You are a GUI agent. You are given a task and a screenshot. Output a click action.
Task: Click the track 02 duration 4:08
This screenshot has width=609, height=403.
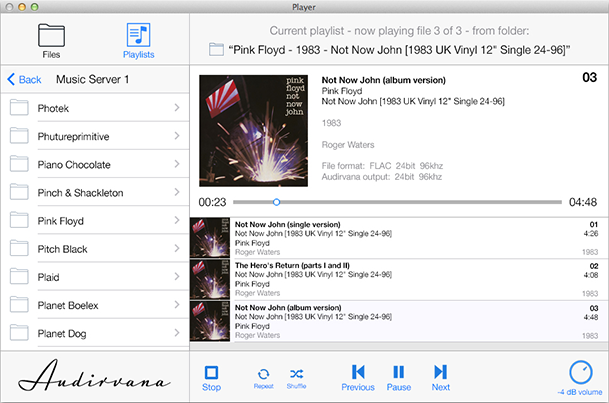click(x=591, y=275)
